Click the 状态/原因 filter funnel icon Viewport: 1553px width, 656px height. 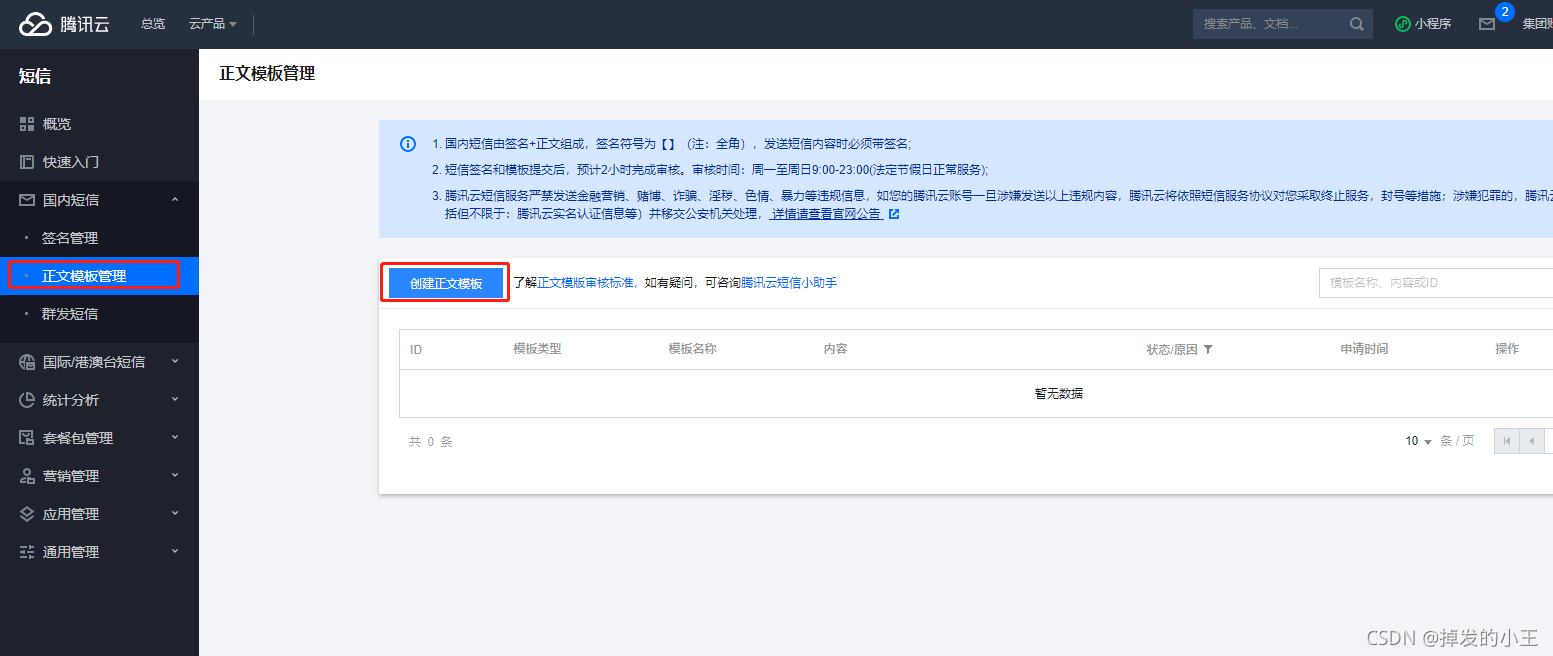(x=1208, y=350)
